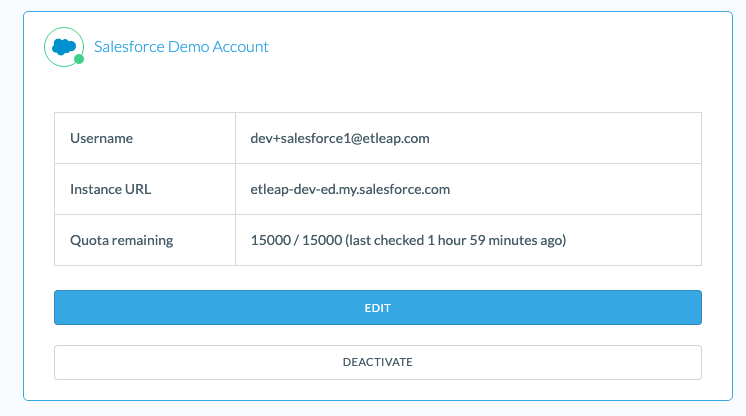Screen dimensions: 746x416
Task: Click the green connection status dot
Action: point(79,60)
